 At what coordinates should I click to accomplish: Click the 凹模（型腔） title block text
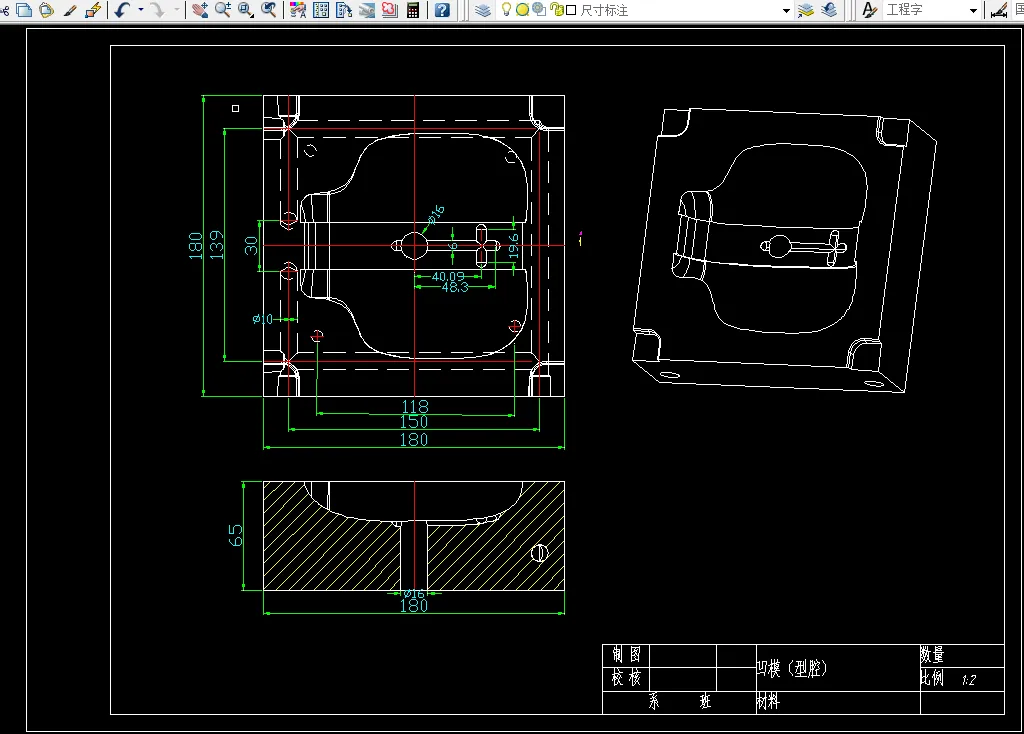pyautogui.click(x=792, y=669)
